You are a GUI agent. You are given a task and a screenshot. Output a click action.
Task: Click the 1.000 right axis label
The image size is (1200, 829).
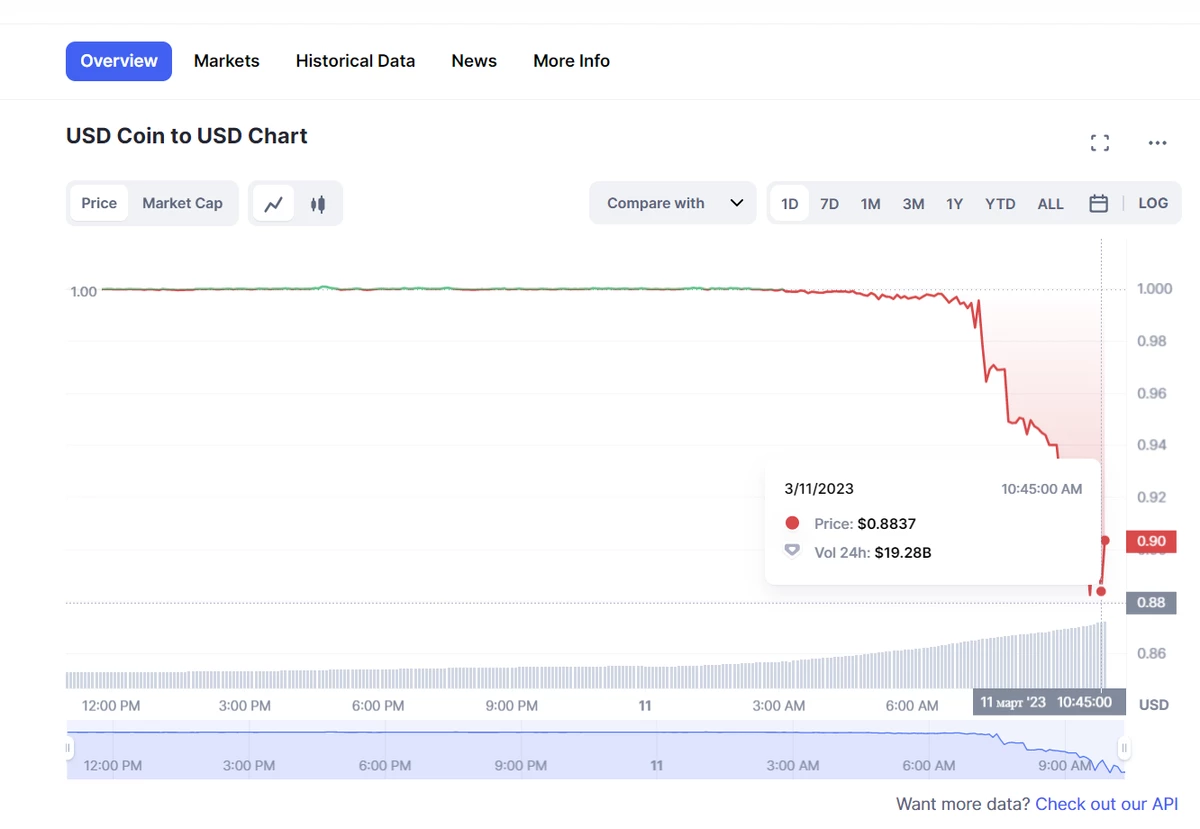[x=1154, y=289]
